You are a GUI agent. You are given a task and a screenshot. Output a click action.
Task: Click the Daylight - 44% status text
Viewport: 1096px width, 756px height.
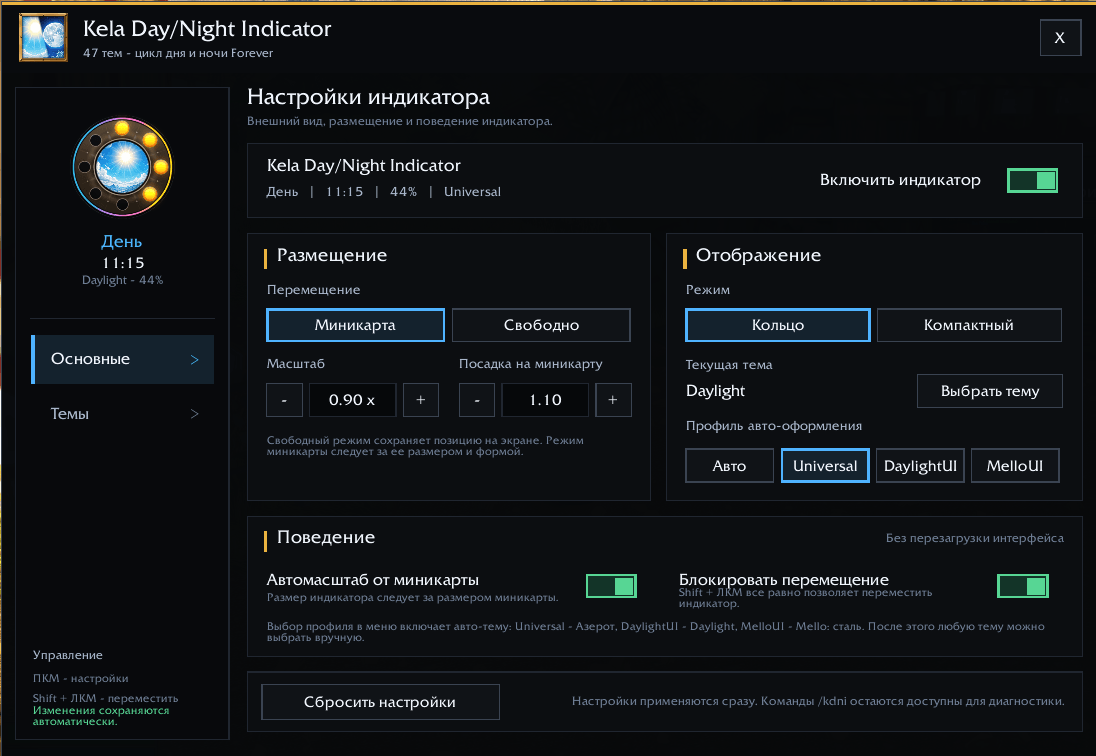[122, 280]
